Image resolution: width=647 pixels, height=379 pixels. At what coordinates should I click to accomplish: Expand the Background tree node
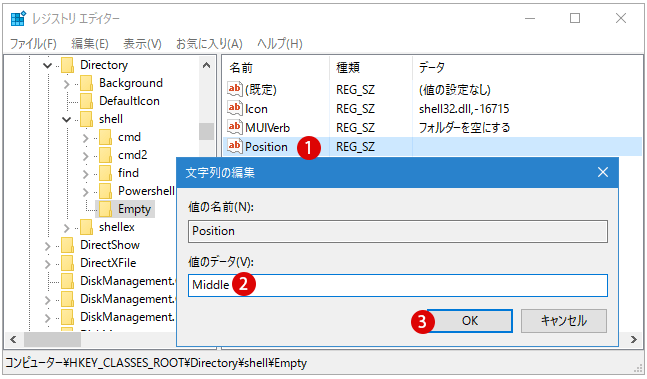[x=66, y=84]
